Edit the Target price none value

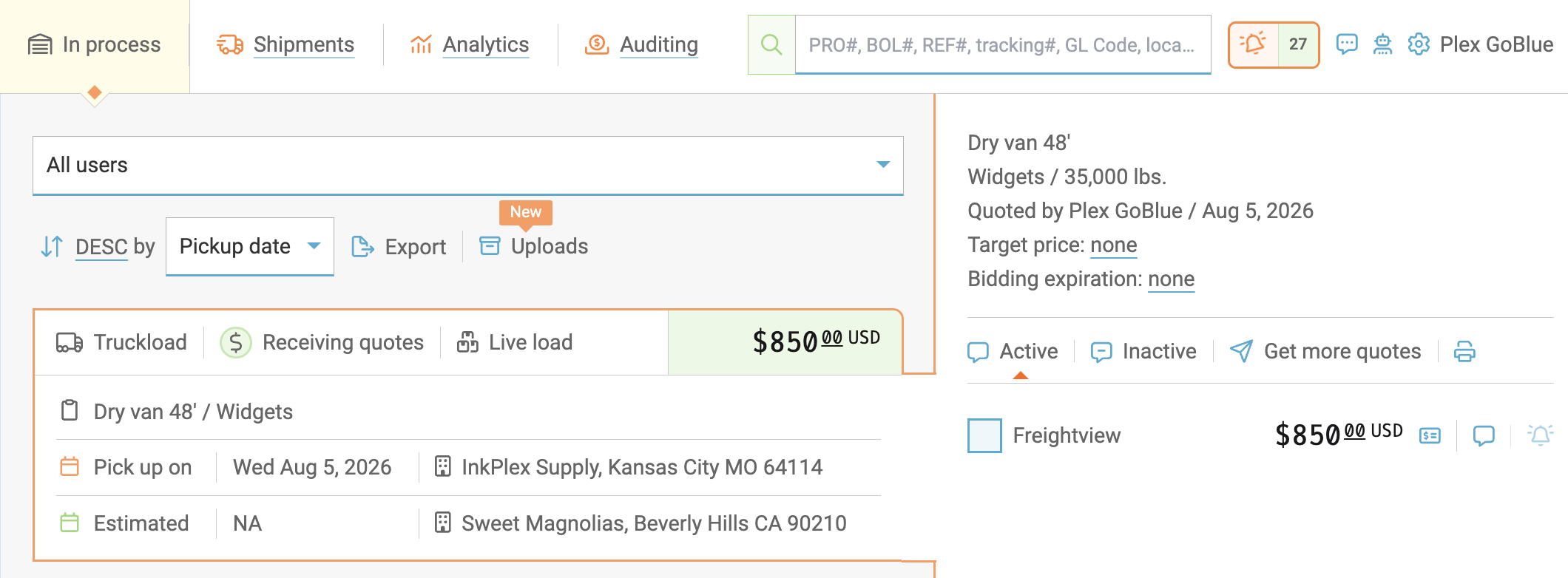1114,245
